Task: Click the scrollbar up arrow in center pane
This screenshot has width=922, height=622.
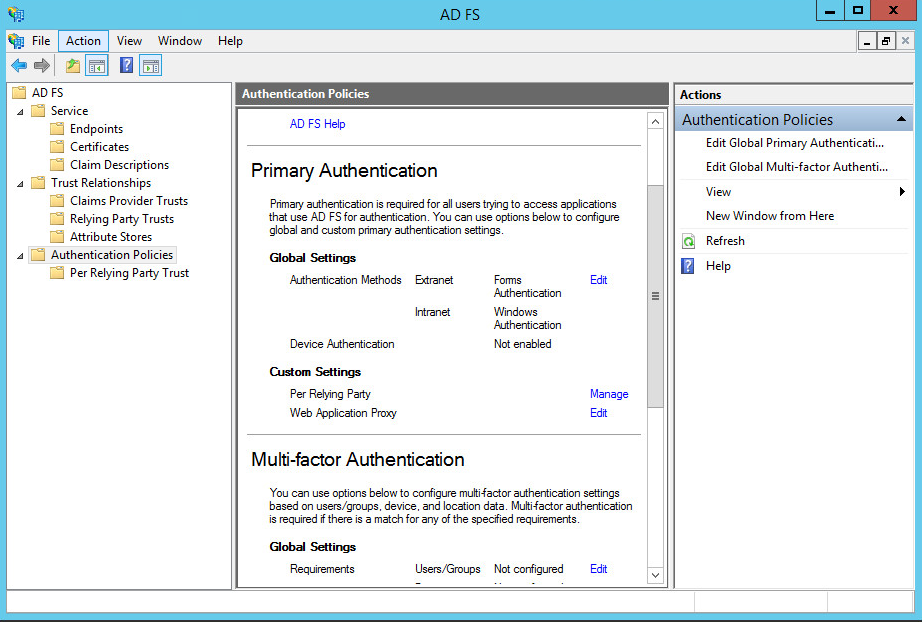Action: (x=655, y=121)
